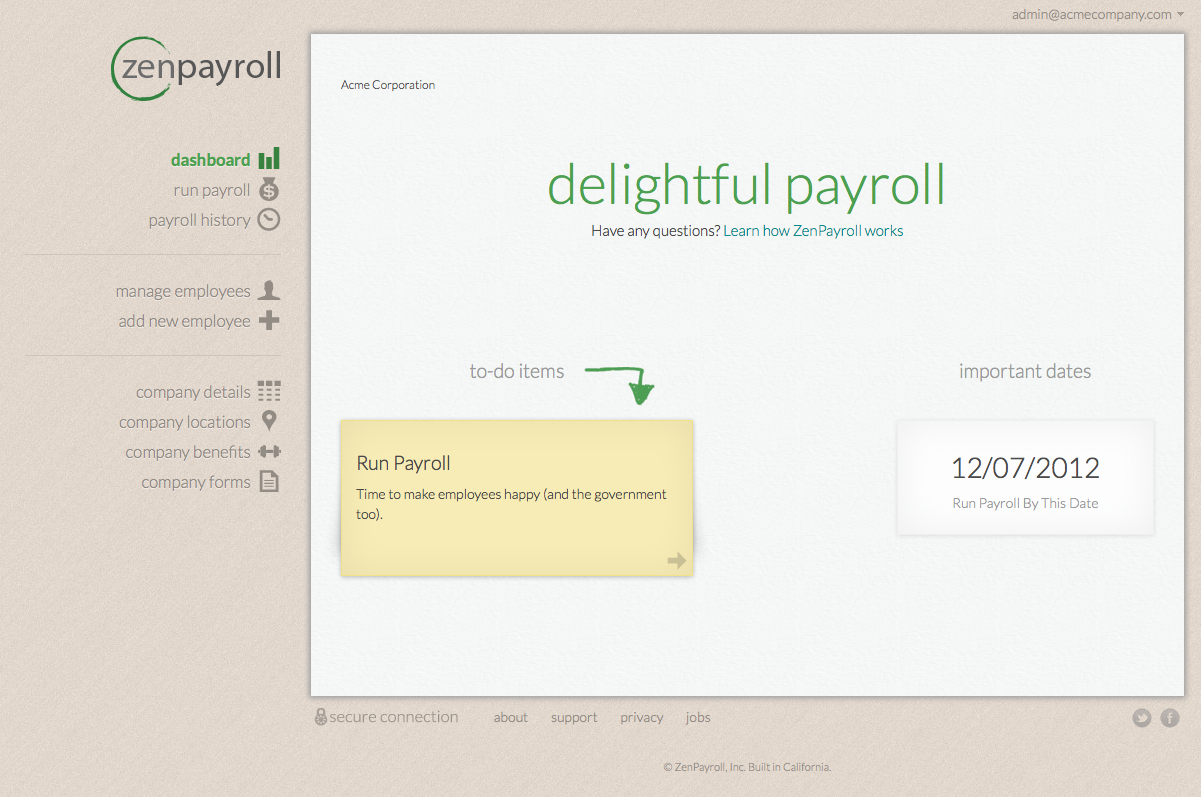The height and width of the screenshot is (797, 1201).
Task: Click the dashboard bar chart icon
Action: tap(269, 159)
